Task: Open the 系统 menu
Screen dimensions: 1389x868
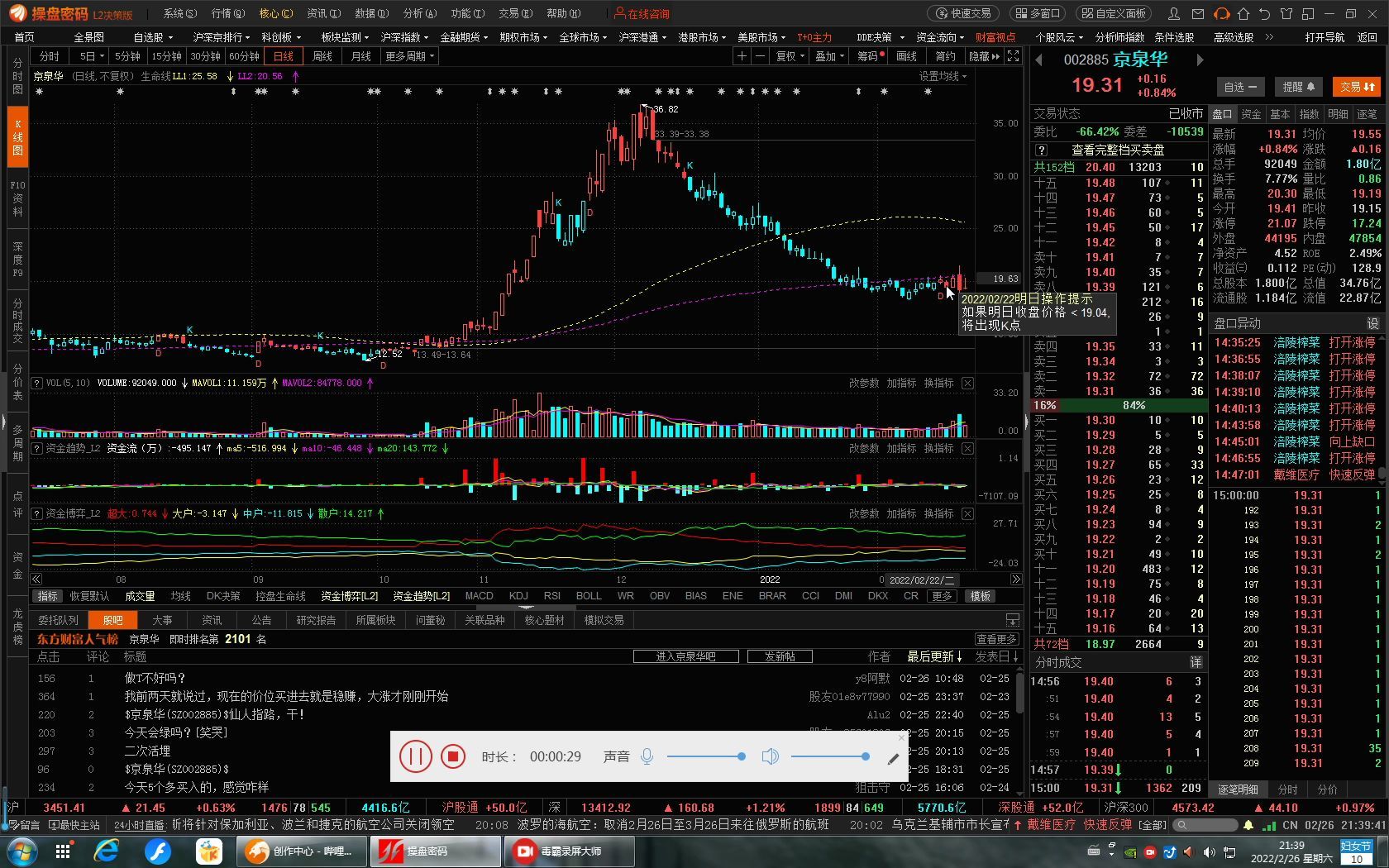Action: point(179,14)
